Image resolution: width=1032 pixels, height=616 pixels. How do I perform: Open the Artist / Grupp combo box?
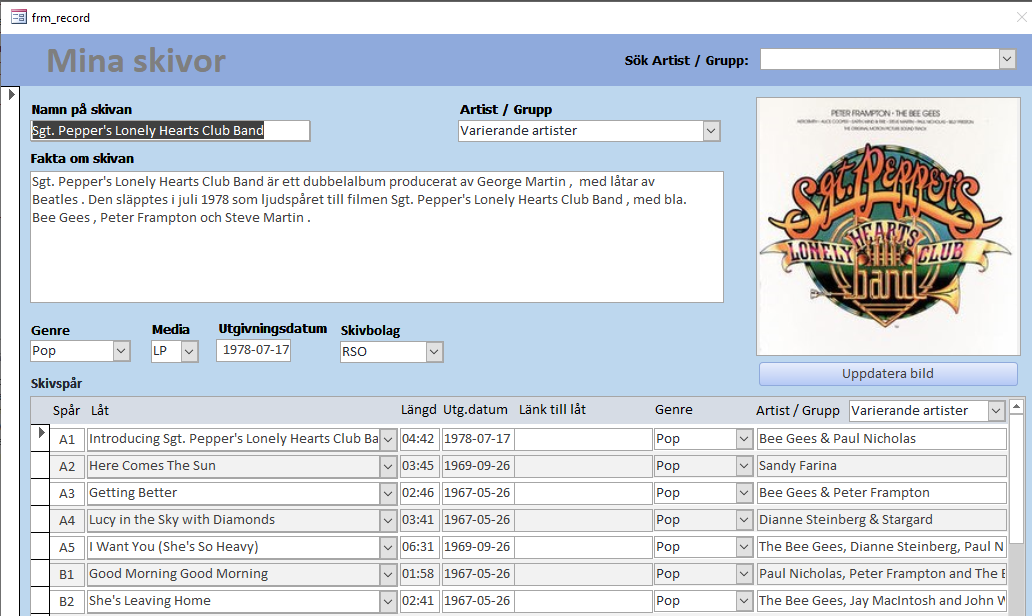pyautogui.click(x=710, y=130)
